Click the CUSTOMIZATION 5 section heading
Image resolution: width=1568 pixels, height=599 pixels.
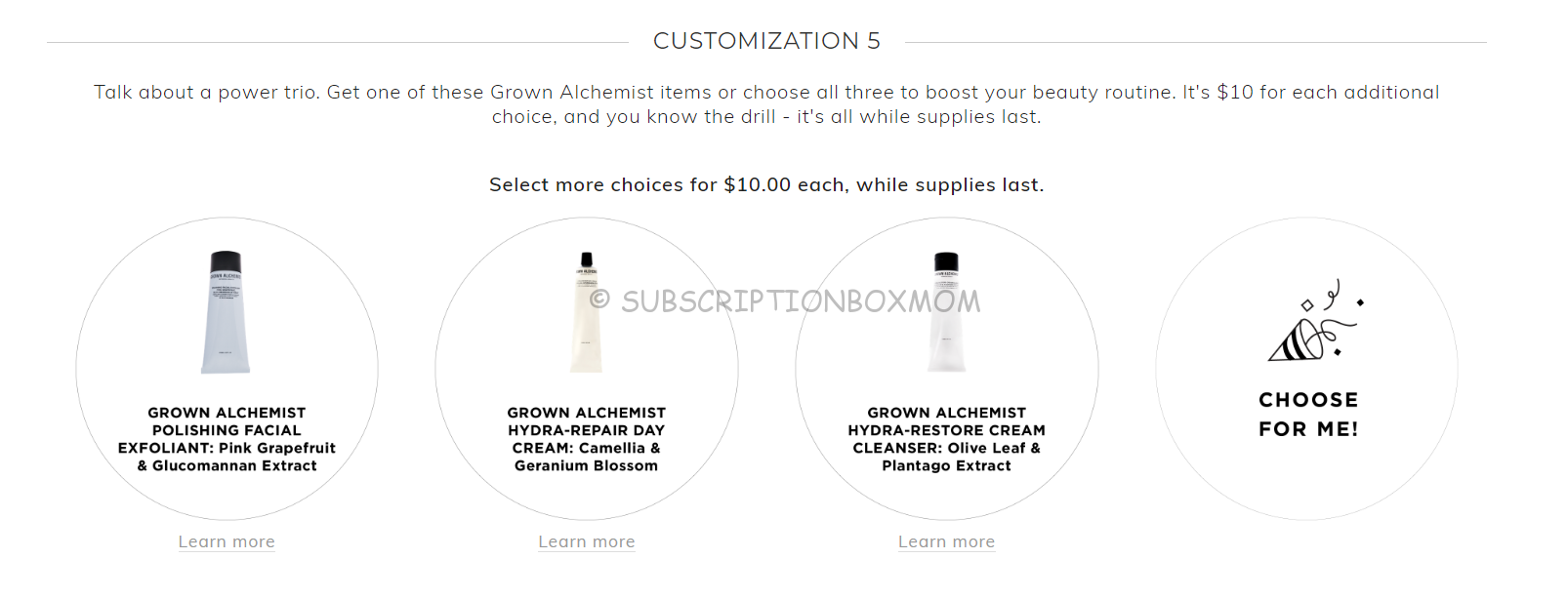coord(766,41)
